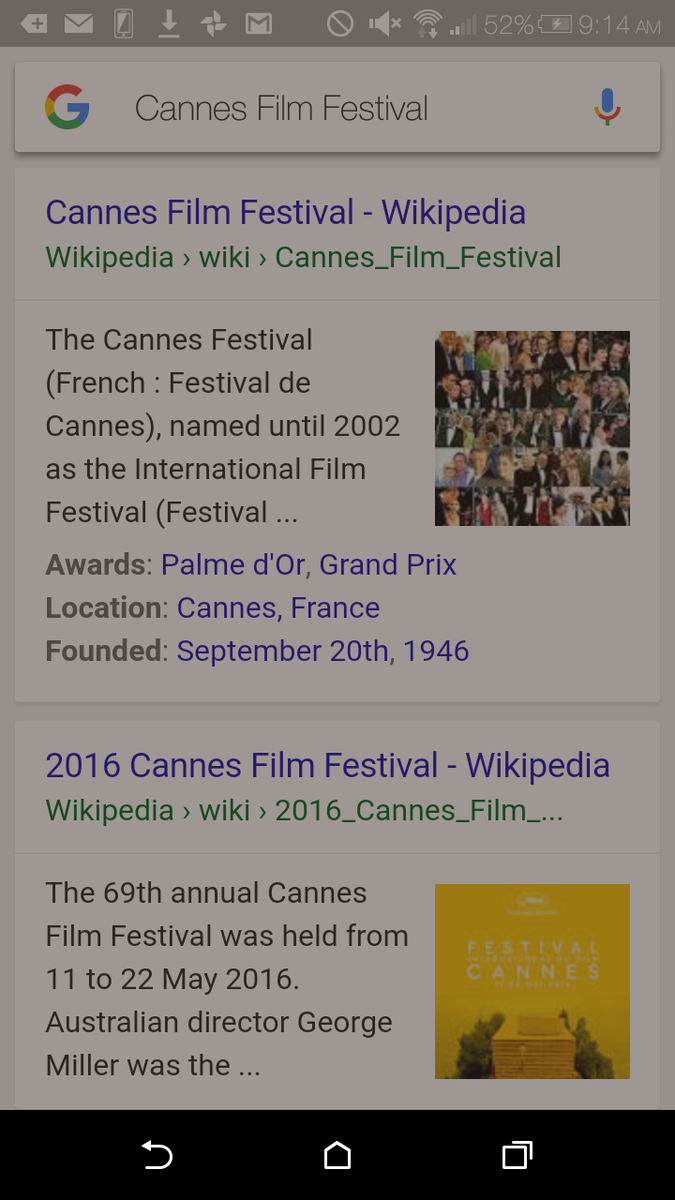Open Cannes Film Festival - Wikedia result
675x1200 pixels.
(x=285, y=212)
